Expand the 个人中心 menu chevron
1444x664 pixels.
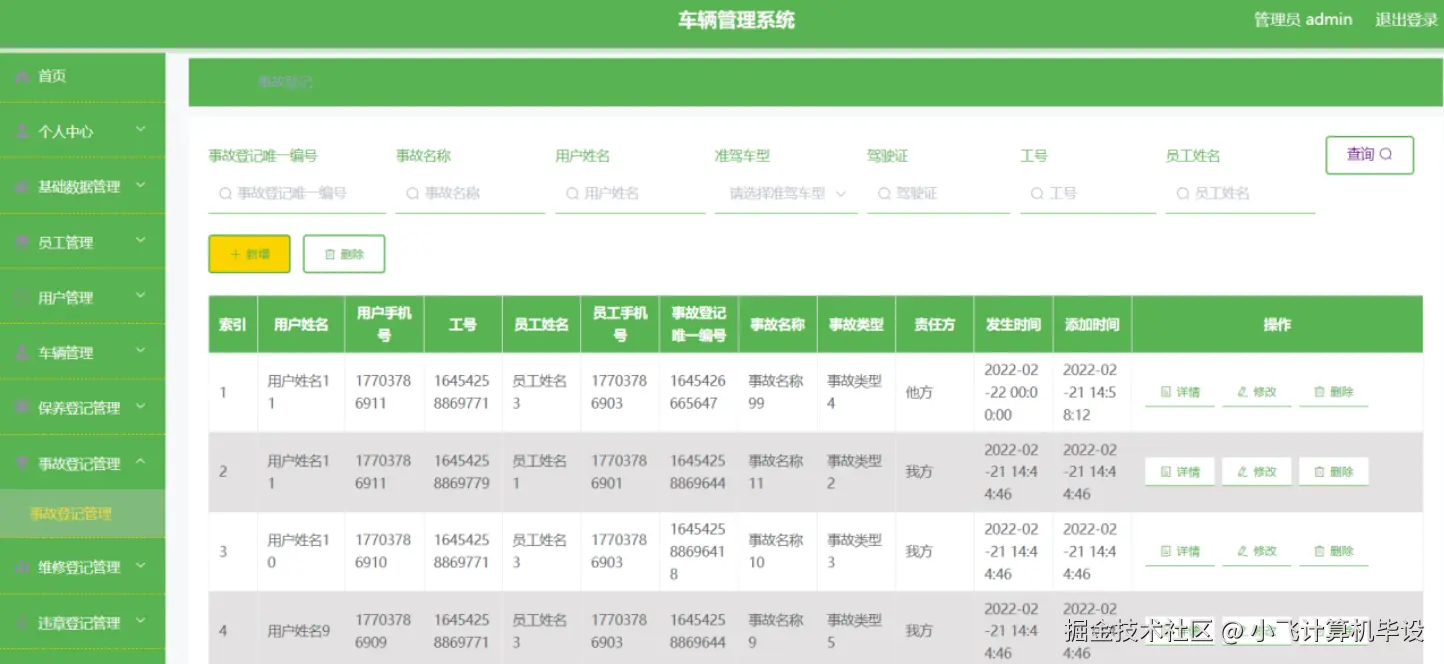141,130
